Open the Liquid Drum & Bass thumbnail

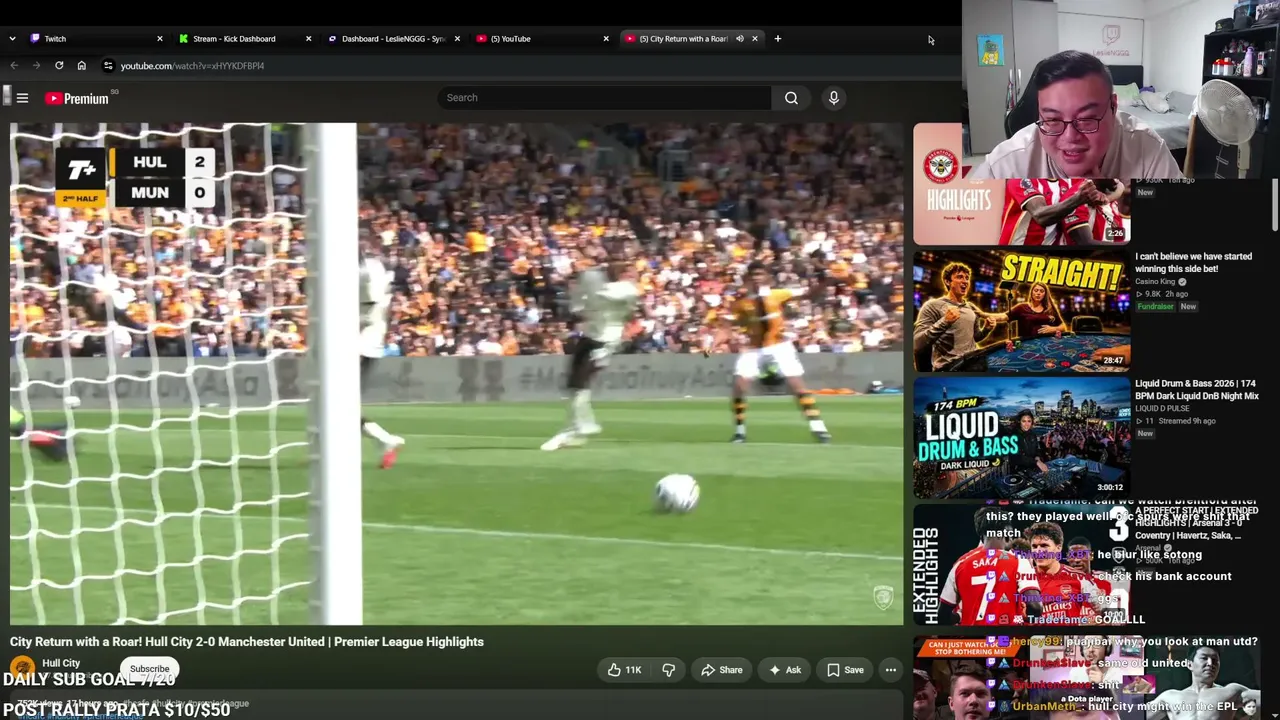click(1022, 438)
